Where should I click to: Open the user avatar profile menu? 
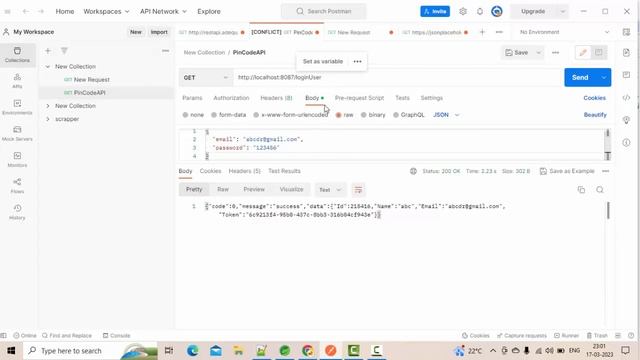click(497, 11)
